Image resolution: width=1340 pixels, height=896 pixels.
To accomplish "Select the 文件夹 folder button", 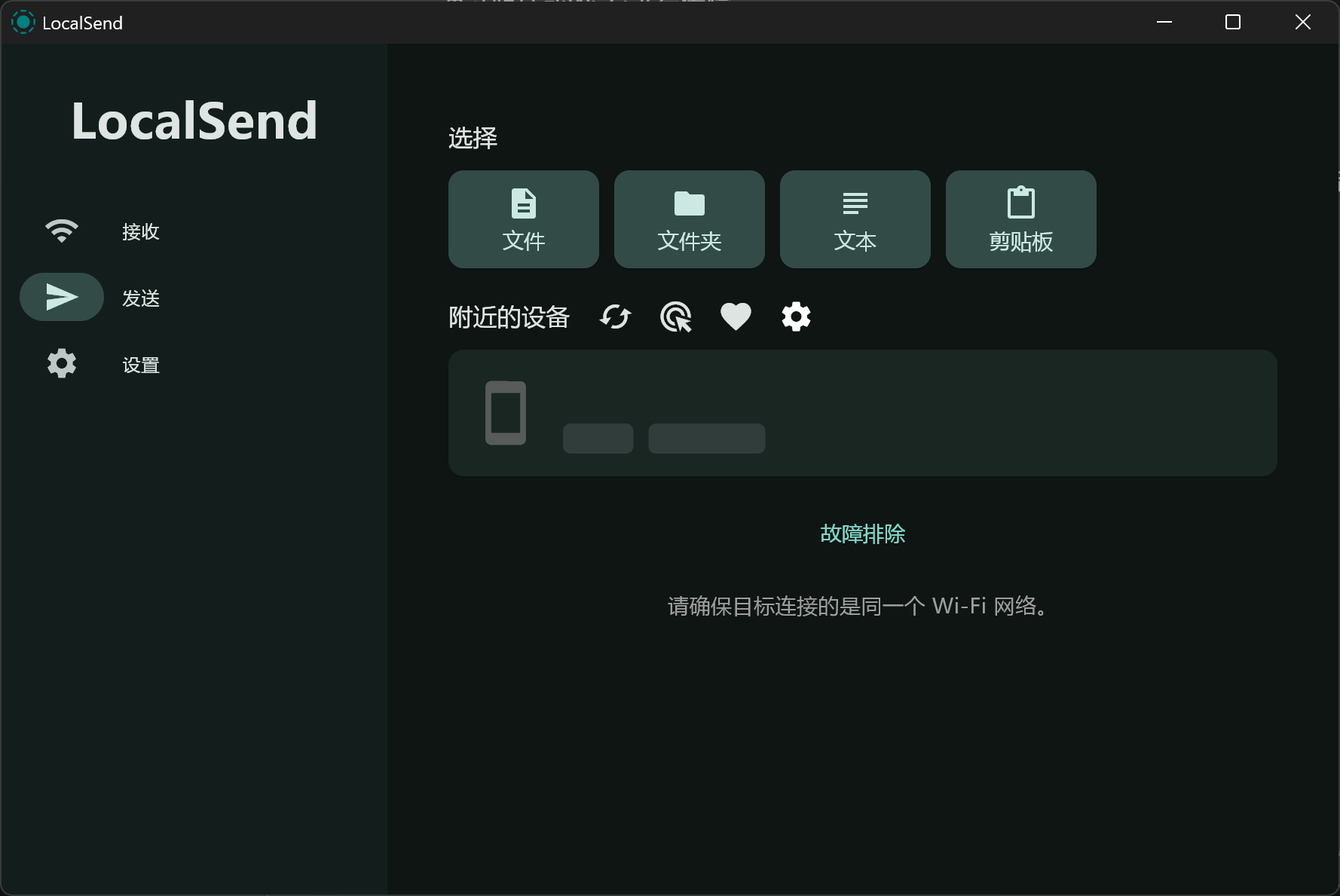I will click(x=690, y=219).
